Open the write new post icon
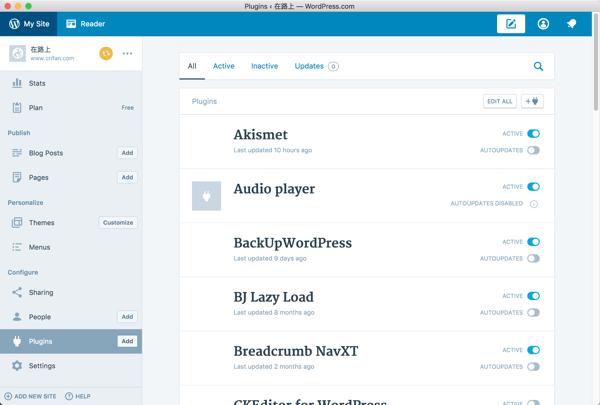The height and width of the screenshot is (405, 600). point(511,24)
